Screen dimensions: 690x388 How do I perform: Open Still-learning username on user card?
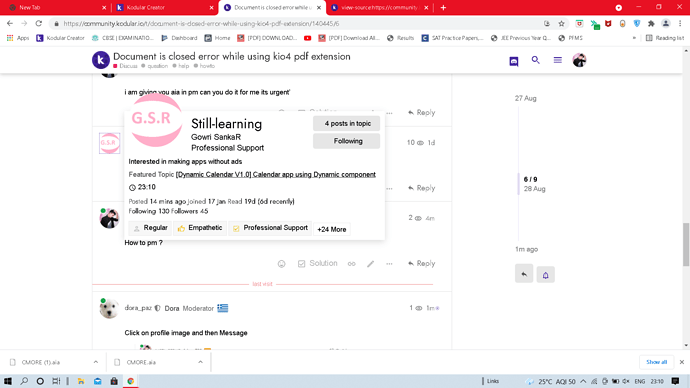point(226,124)
